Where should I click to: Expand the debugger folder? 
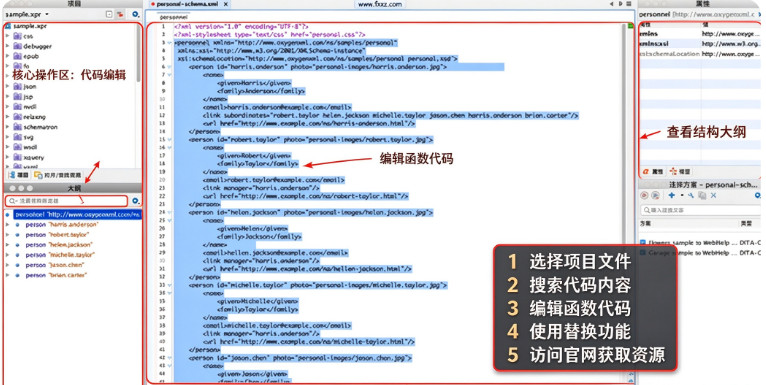[7, 46]
